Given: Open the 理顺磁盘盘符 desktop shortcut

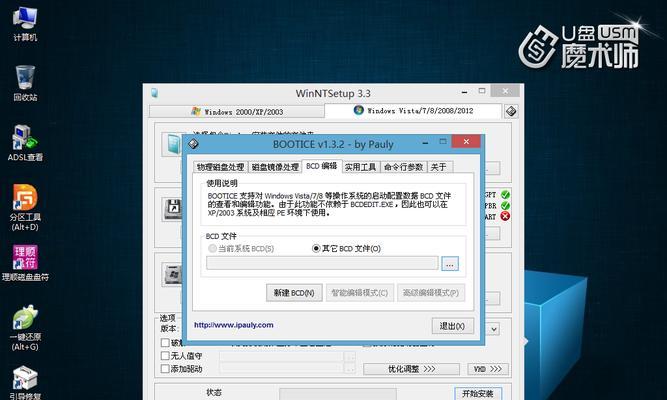Looking at the screenshot, I should pyautogui.click(x=25, y=263).
